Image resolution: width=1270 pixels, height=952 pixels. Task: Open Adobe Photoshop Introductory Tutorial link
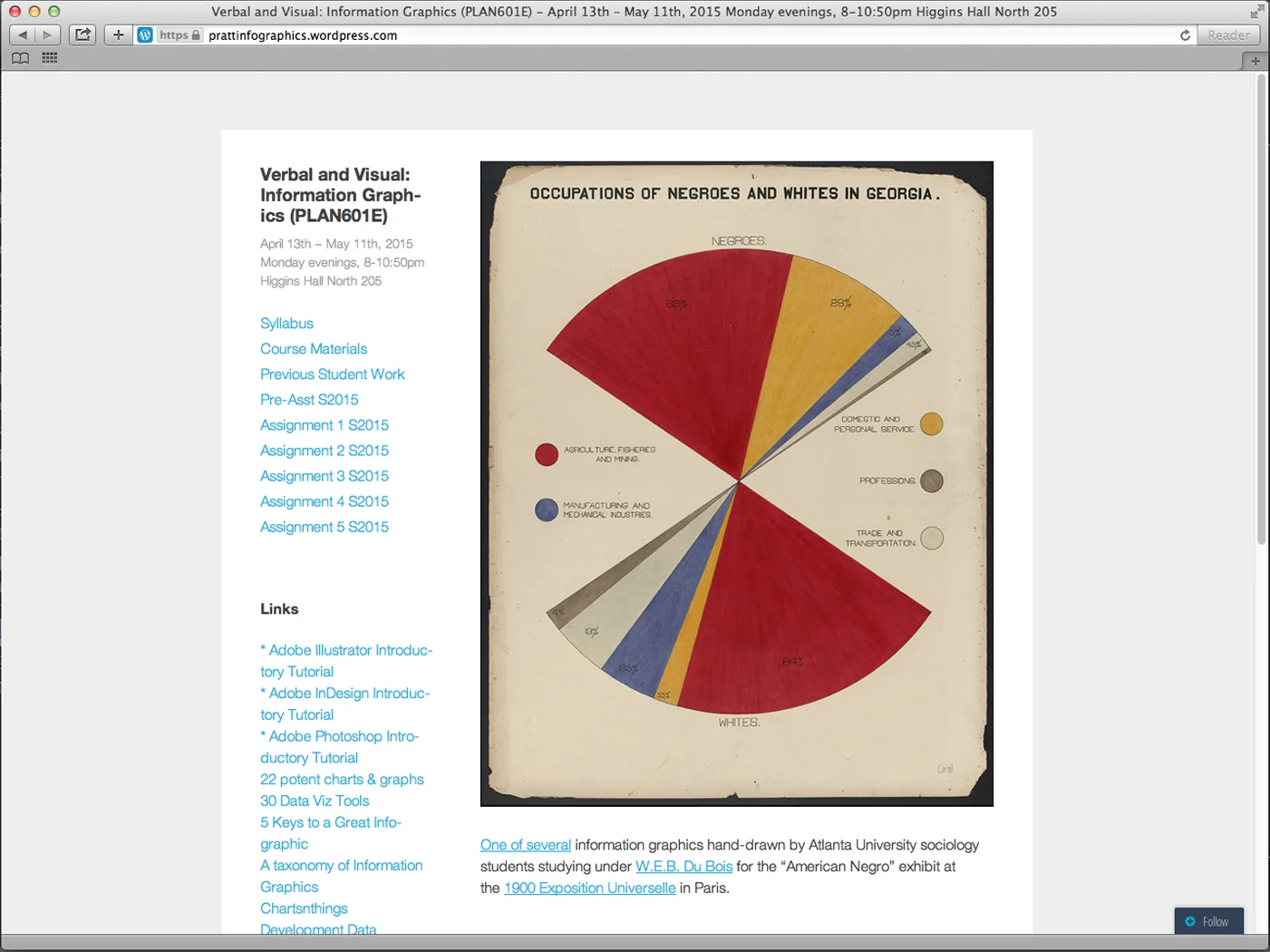click(339, 747)
